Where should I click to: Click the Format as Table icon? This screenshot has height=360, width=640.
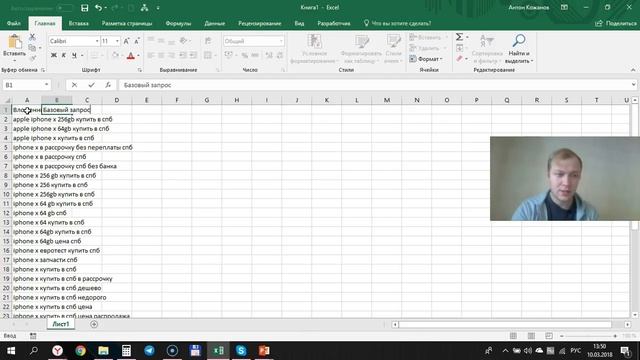tap(362, 42)
